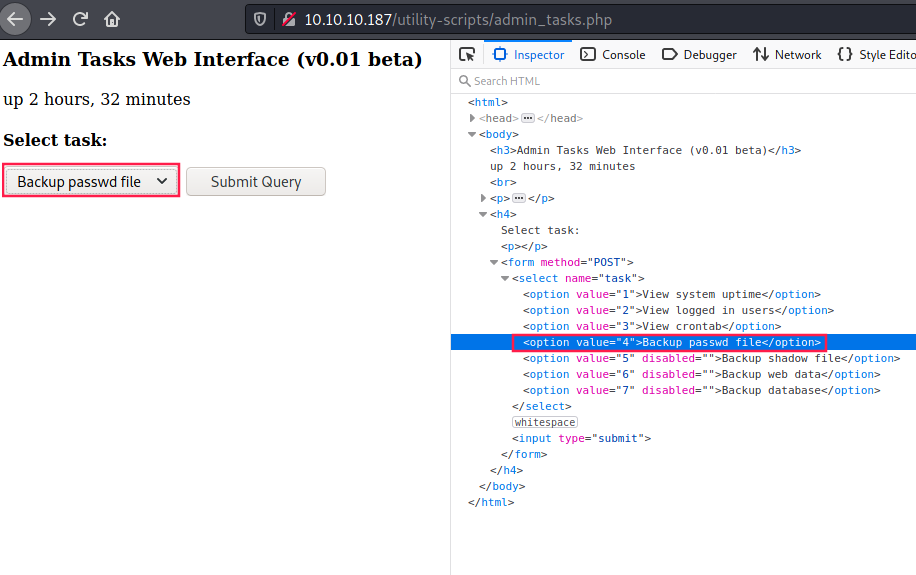Screen dimensions: 916x575
Task: Open the Style Editor tab
Action: (x=876, y=55)
